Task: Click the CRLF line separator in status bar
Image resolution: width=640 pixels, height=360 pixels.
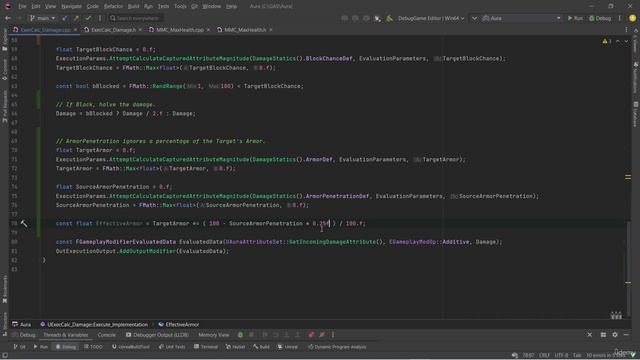Action: [544, 355]
